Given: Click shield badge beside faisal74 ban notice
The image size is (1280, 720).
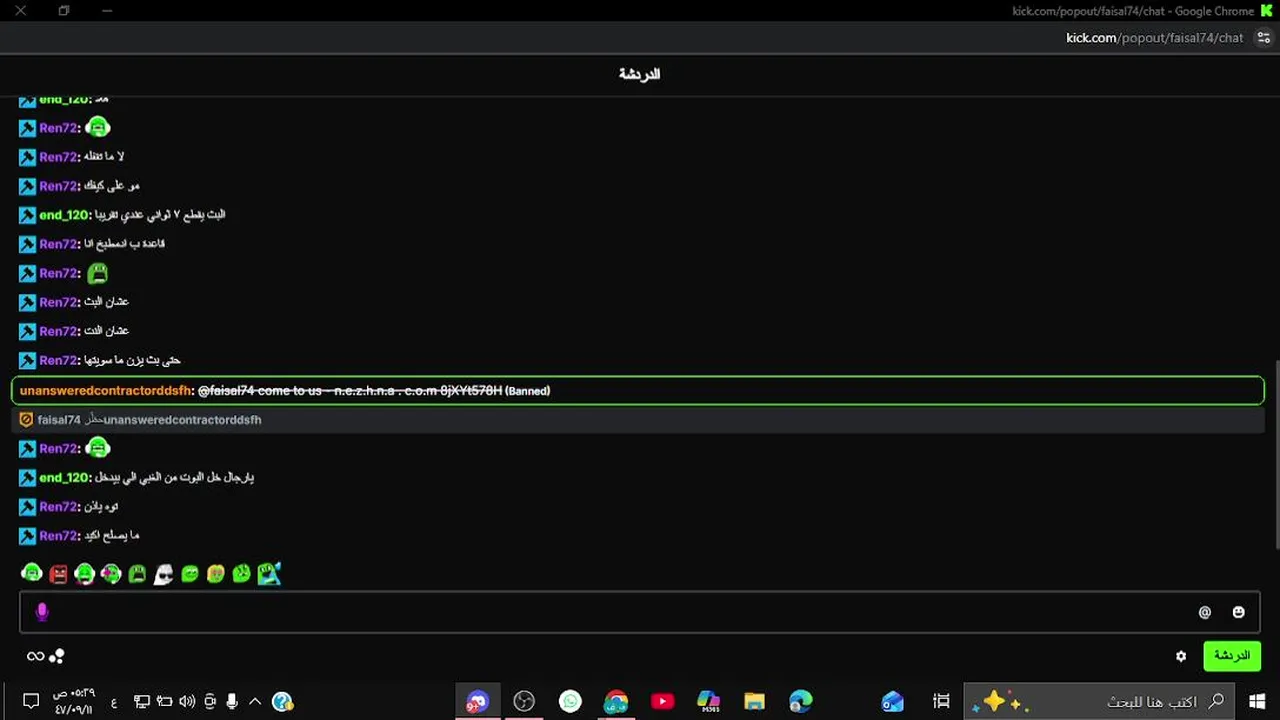Looking at the screenshot, I should pos(26,420).
